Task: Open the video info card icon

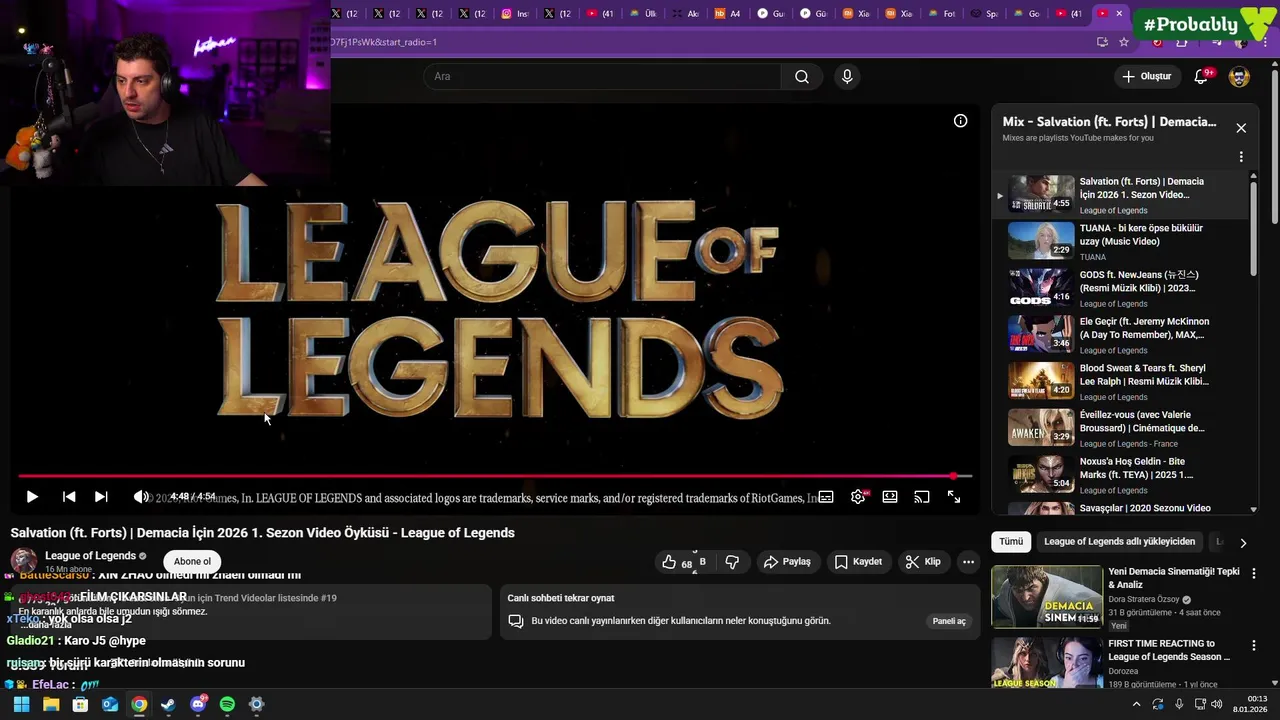Action: click(x=960, y=121)
